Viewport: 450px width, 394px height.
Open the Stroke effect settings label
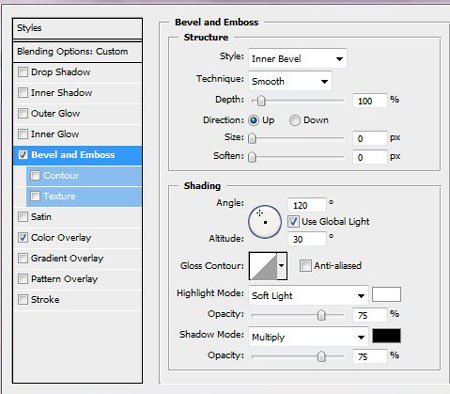click(x=45, y=299)
